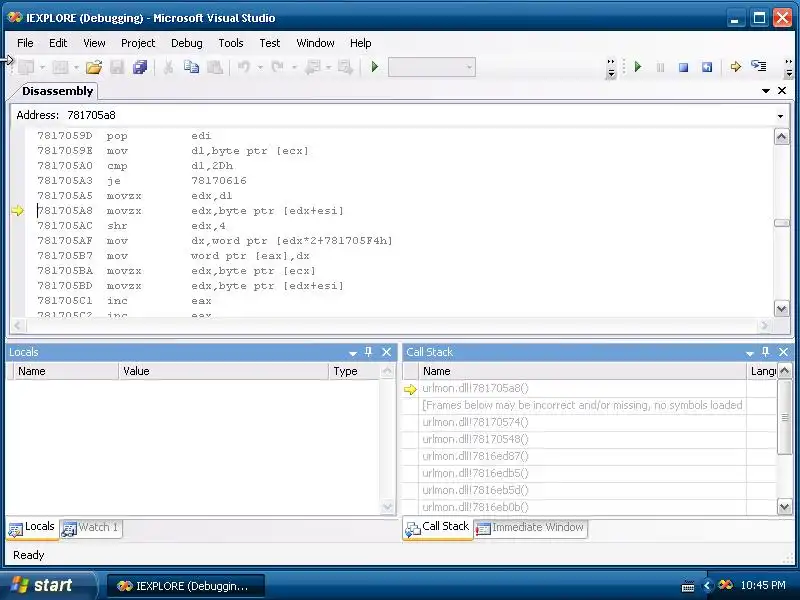This screenshot has width=800, height=600.
Task: Expand debug toolbar overflow options
Action: tap(789, 68)
